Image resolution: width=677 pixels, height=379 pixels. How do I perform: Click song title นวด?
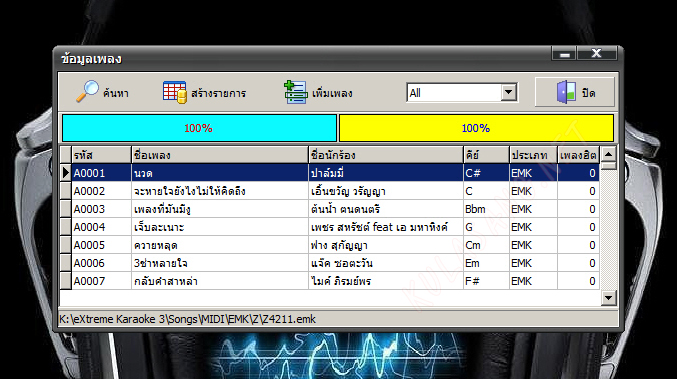point(143,174)
